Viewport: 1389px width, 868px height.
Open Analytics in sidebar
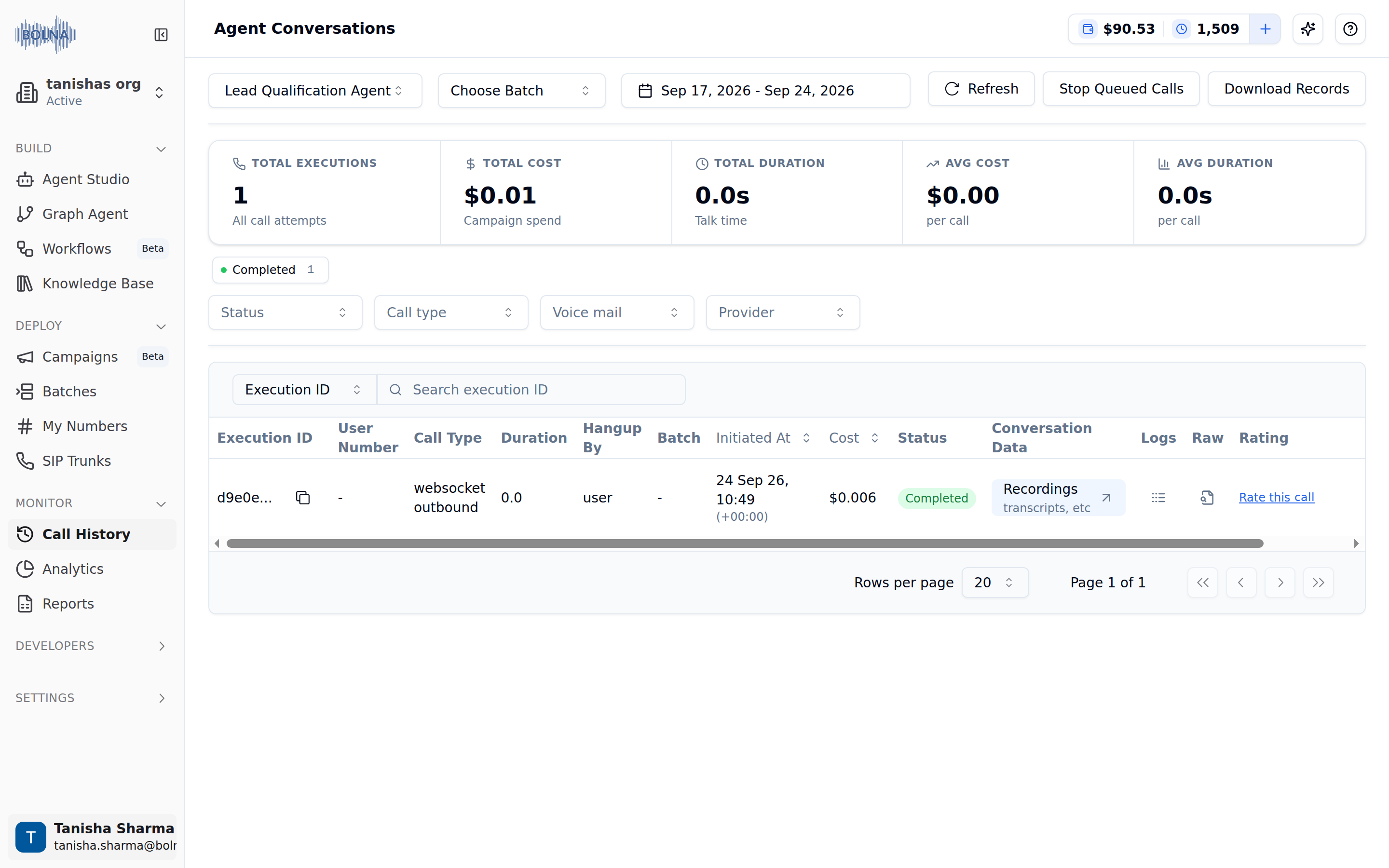click(x=92, y=569)
